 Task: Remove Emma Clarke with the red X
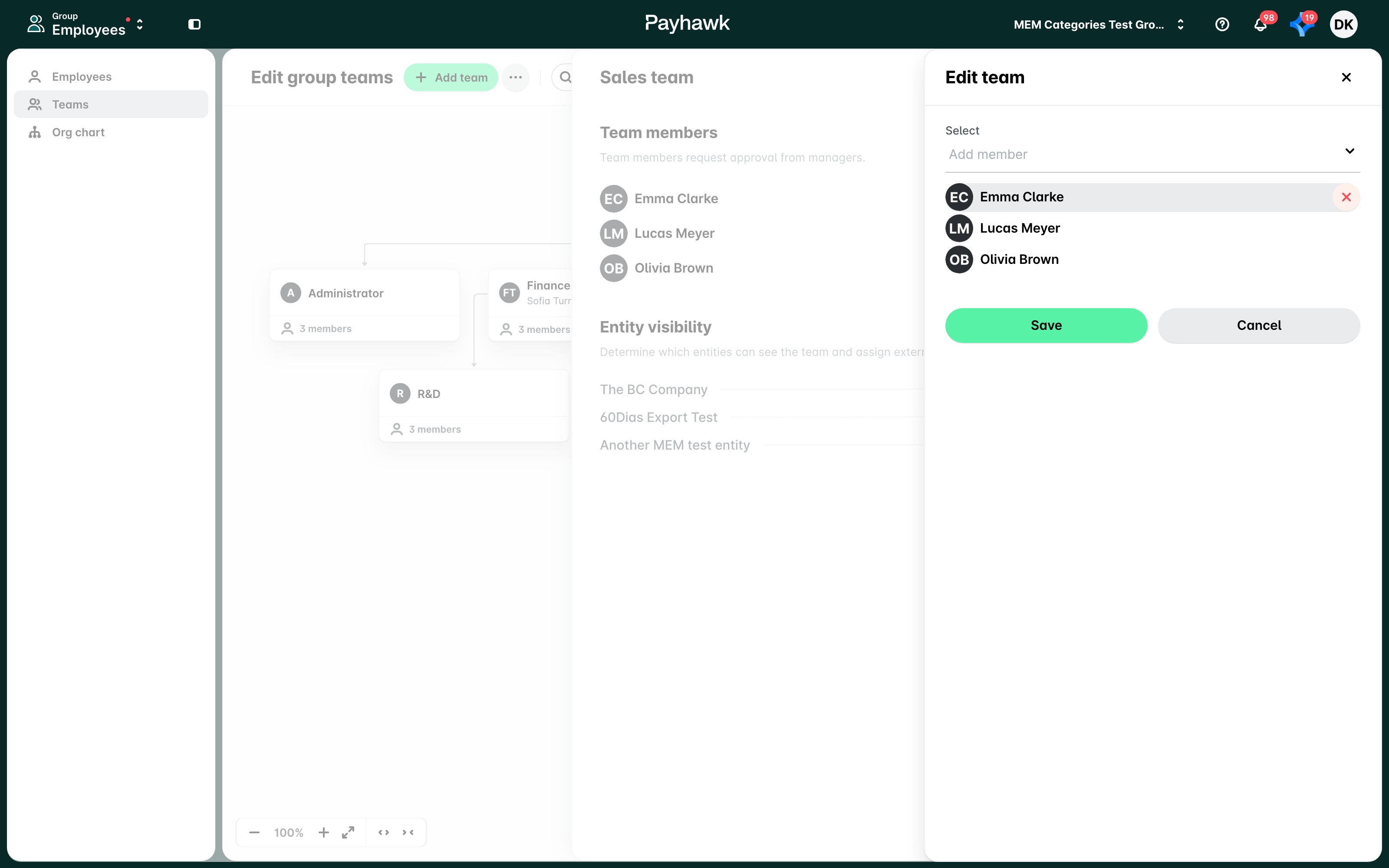(x=1346, y=197)
